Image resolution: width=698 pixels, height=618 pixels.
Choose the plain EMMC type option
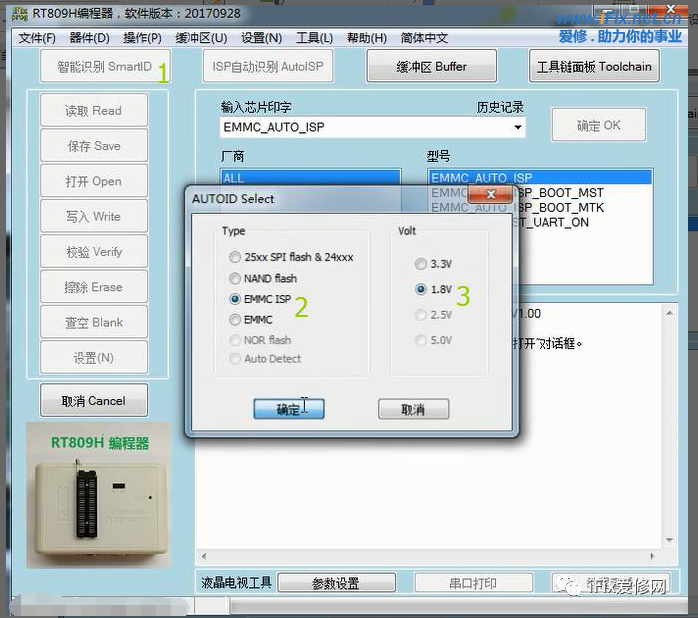pos(235,320)
